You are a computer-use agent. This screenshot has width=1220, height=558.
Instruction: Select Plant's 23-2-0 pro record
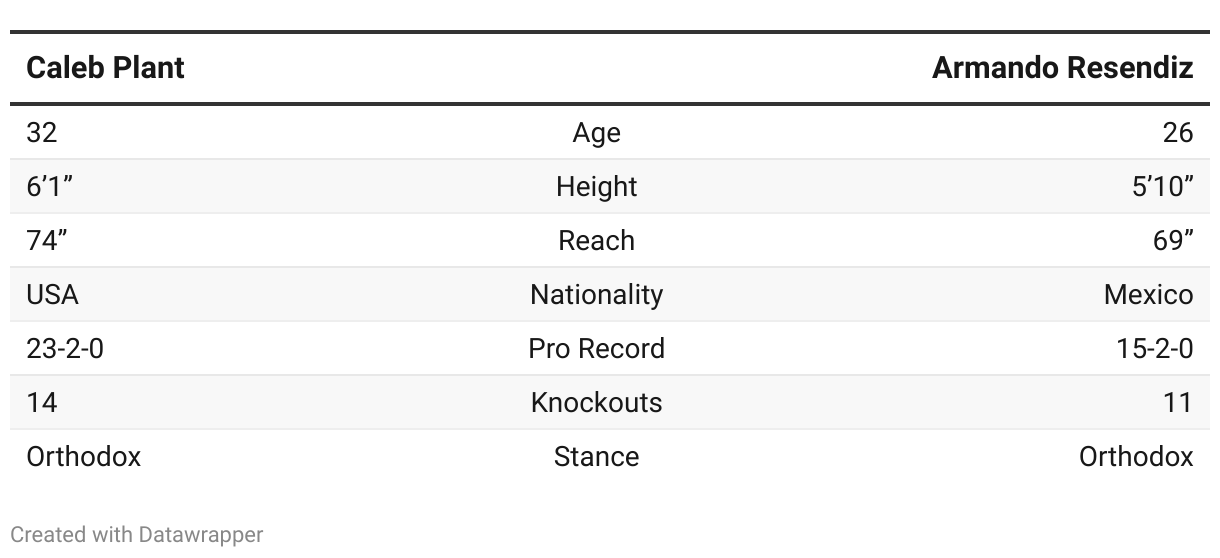pyautogui.click(x=65, y=349)
